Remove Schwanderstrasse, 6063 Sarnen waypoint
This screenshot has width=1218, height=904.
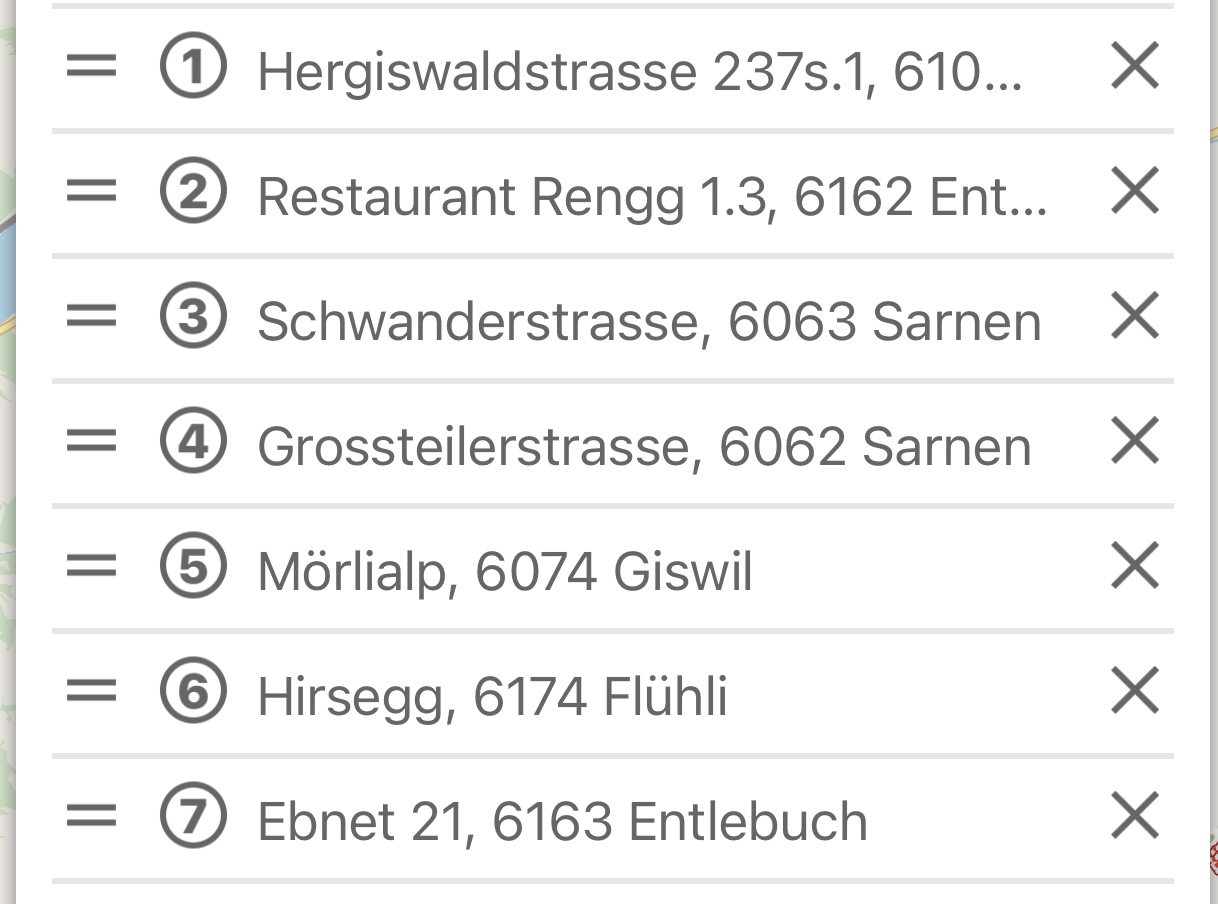tap(1135, 316)
